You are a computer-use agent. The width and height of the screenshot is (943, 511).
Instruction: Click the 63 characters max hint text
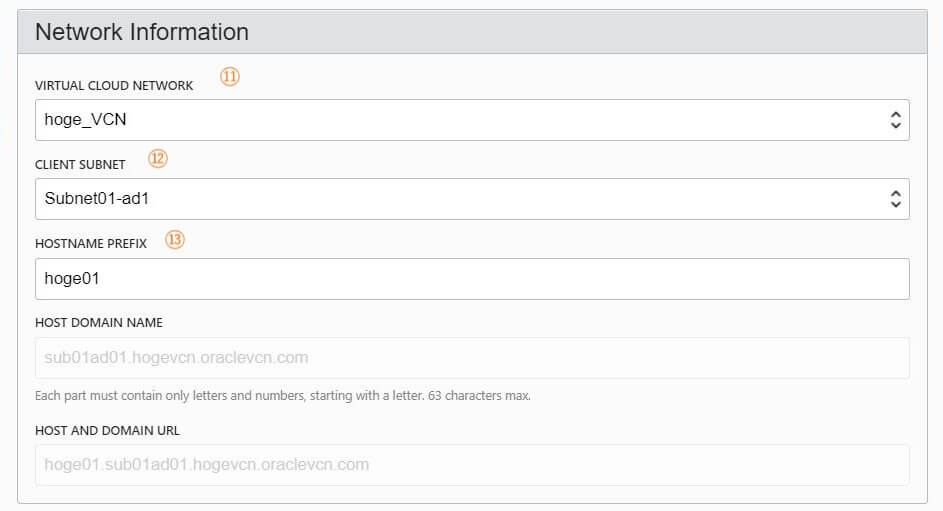pos(479,396)
